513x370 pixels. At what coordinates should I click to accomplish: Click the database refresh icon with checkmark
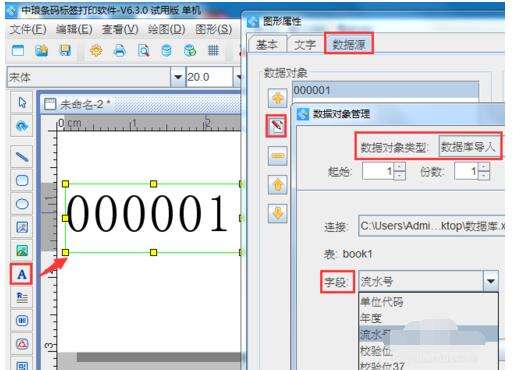point(190,51)
